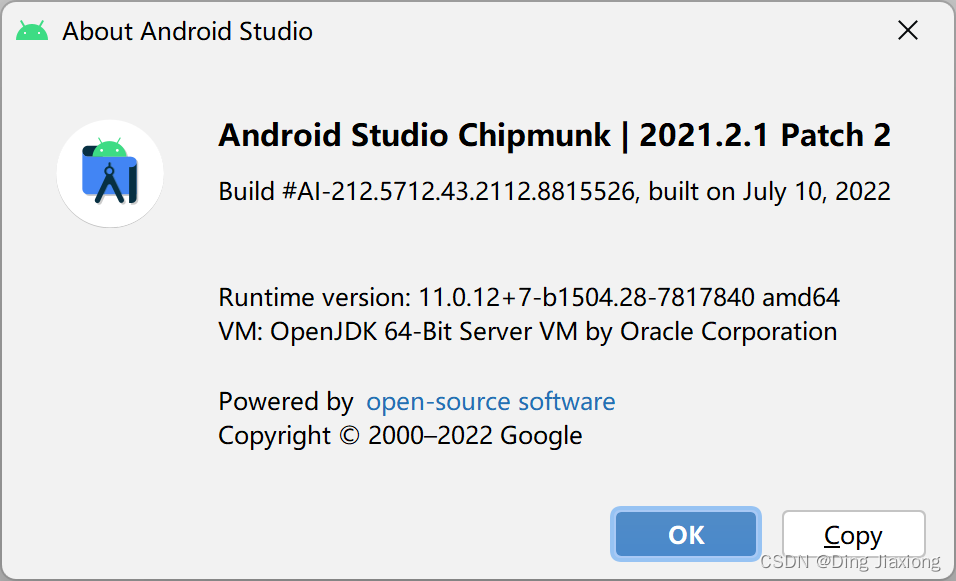Click the About Android Studio title text
The height and width of the screenshot is (581, 956).
(187, 31)
